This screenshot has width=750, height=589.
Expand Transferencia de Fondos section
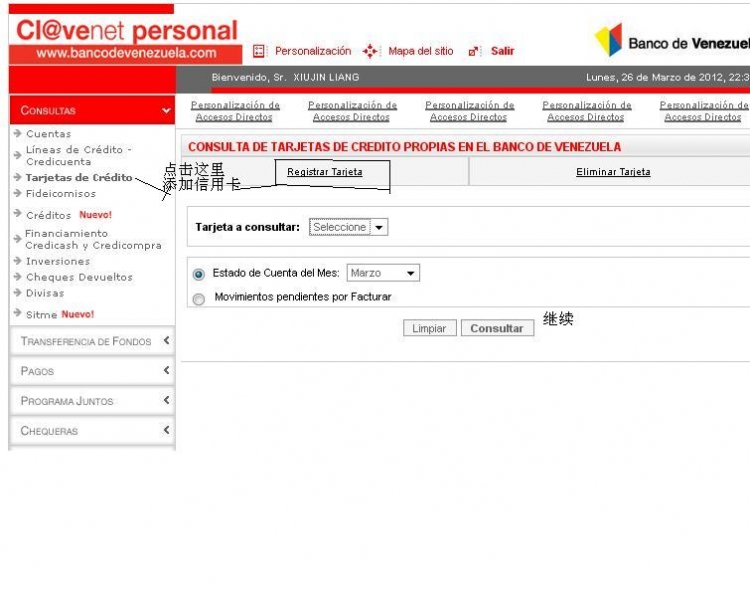coord(92,341)
